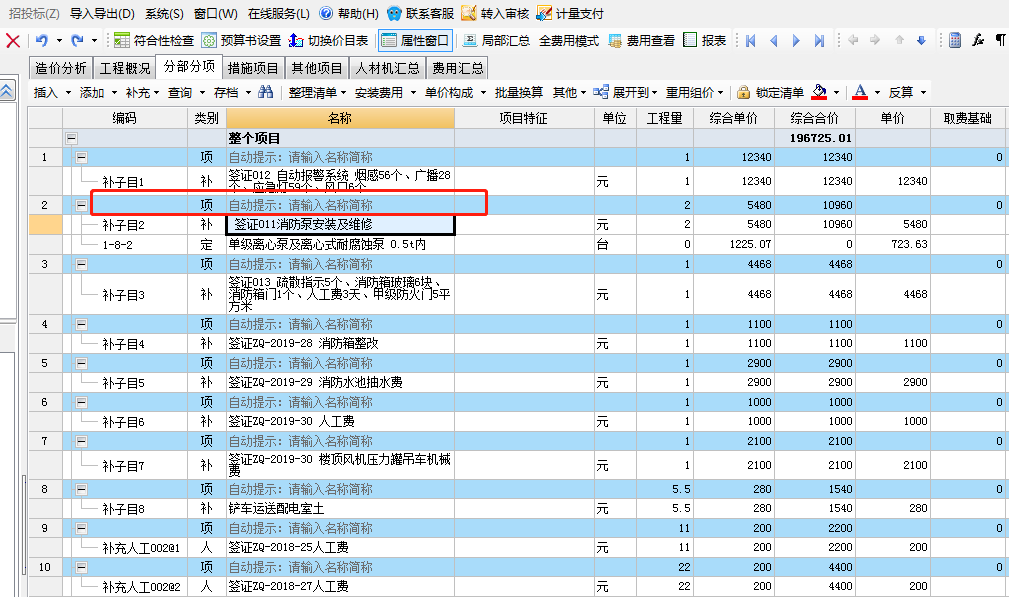Viewport: 1009px width, 597px height.
Task: Run 符合性检查 compliance check
Action: click(154, 41)
